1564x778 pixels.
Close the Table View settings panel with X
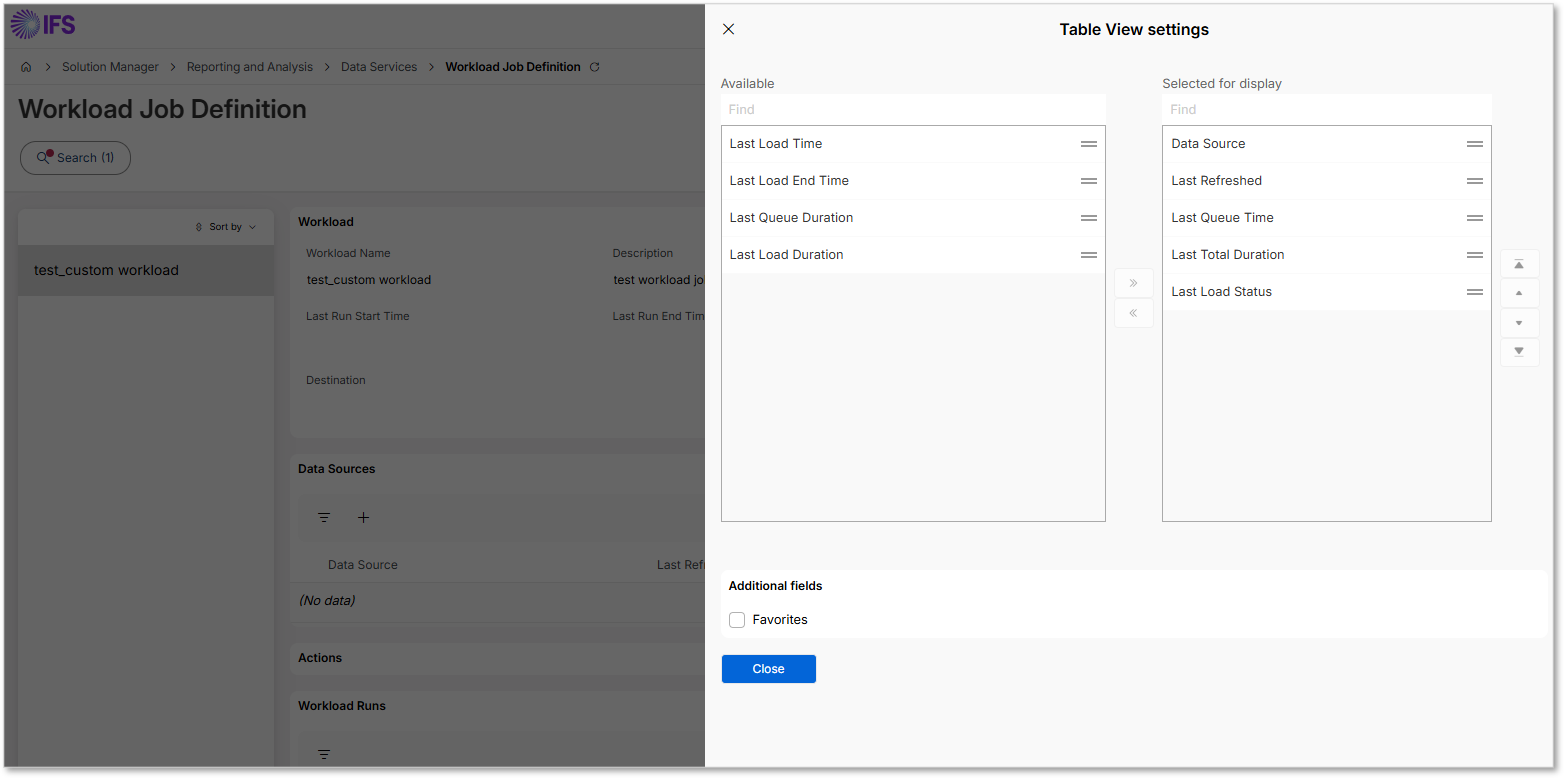click(x=728, y=29)
